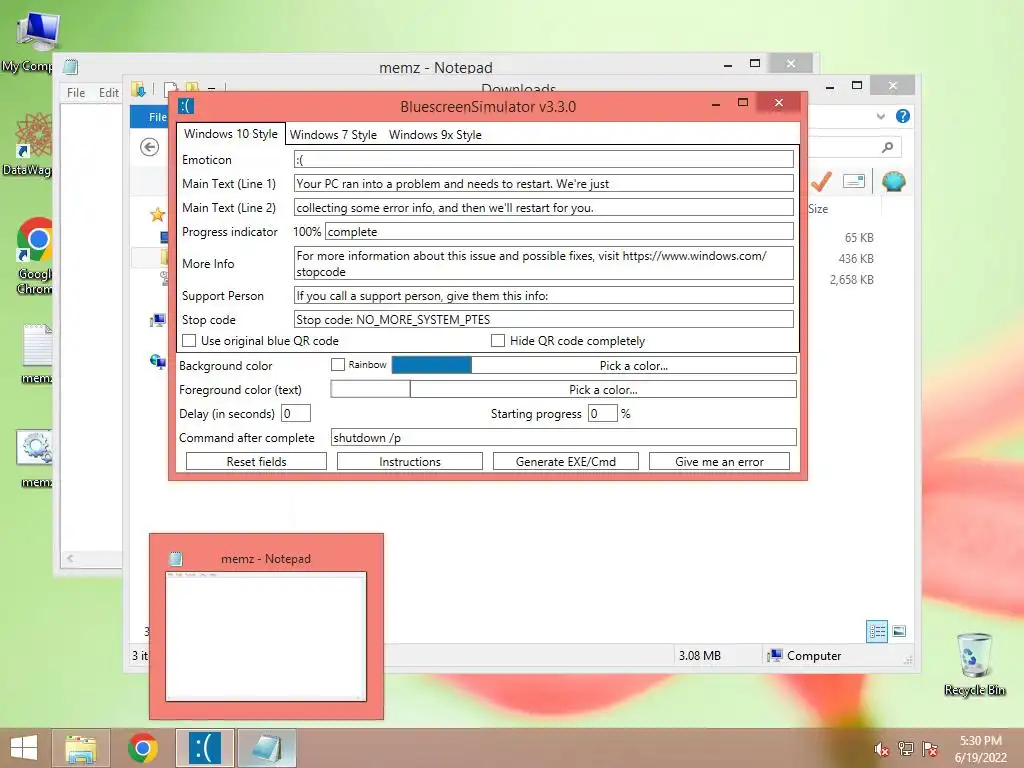The image size is (1024, 768).
Task: Switch to the Windows 9x Style tab
Action: pyautogui.click(x=435, y=135)
